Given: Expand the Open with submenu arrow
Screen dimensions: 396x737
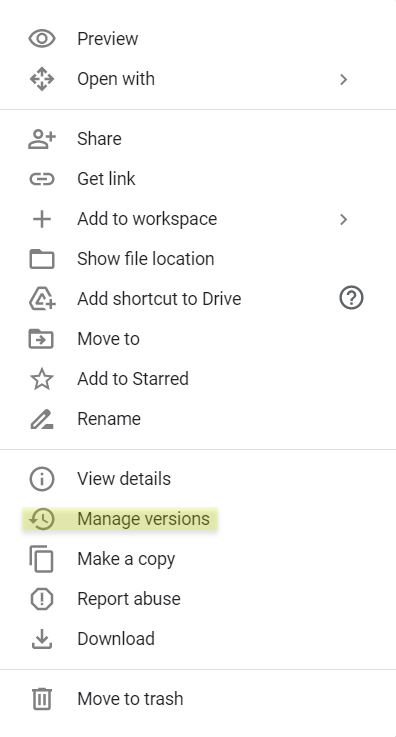Looking at the screenshot, I should [343, 79].
